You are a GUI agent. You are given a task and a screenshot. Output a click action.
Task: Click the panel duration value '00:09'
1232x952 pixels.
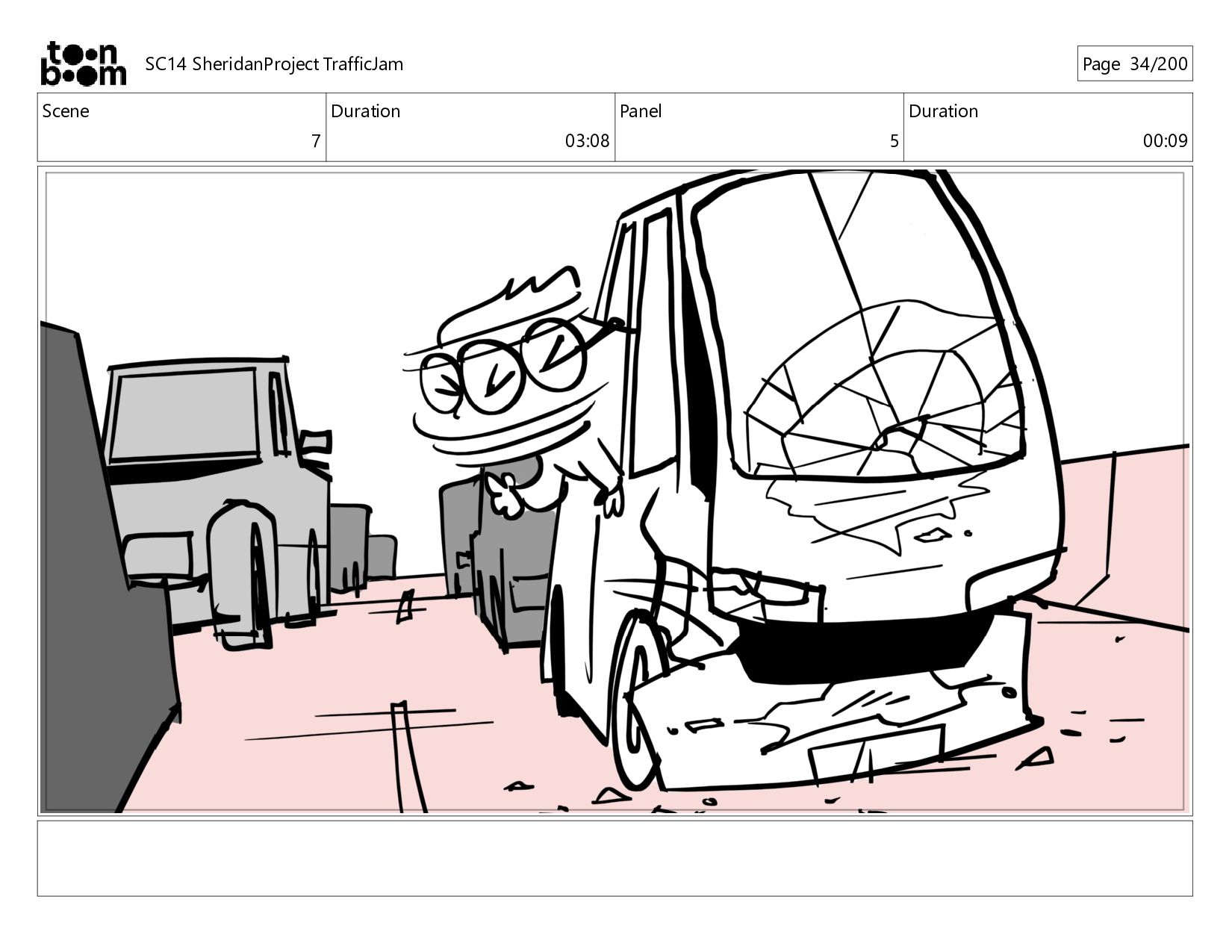1165,141
